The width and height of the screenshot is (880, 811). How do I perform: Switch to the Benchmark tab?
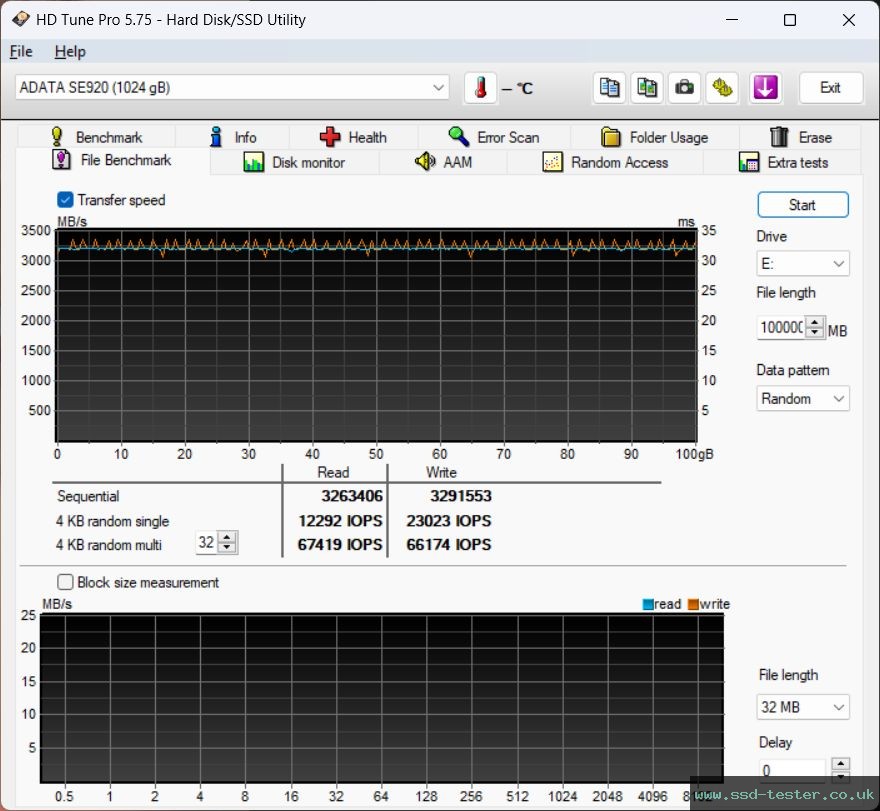tap(97, 137)
